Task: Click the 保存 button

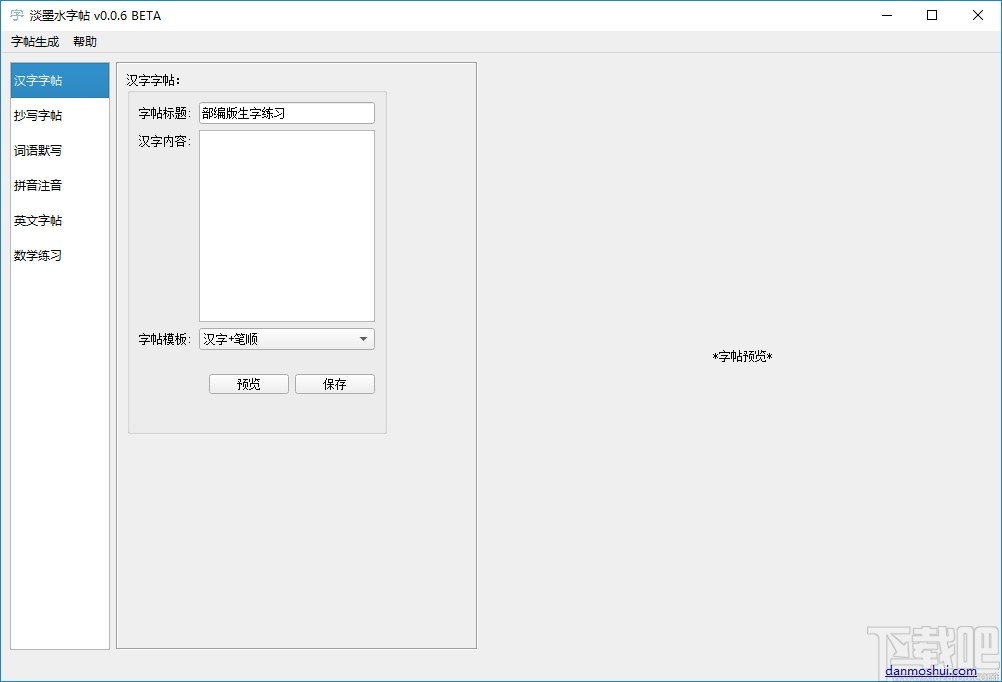Action: click(335, 384)
